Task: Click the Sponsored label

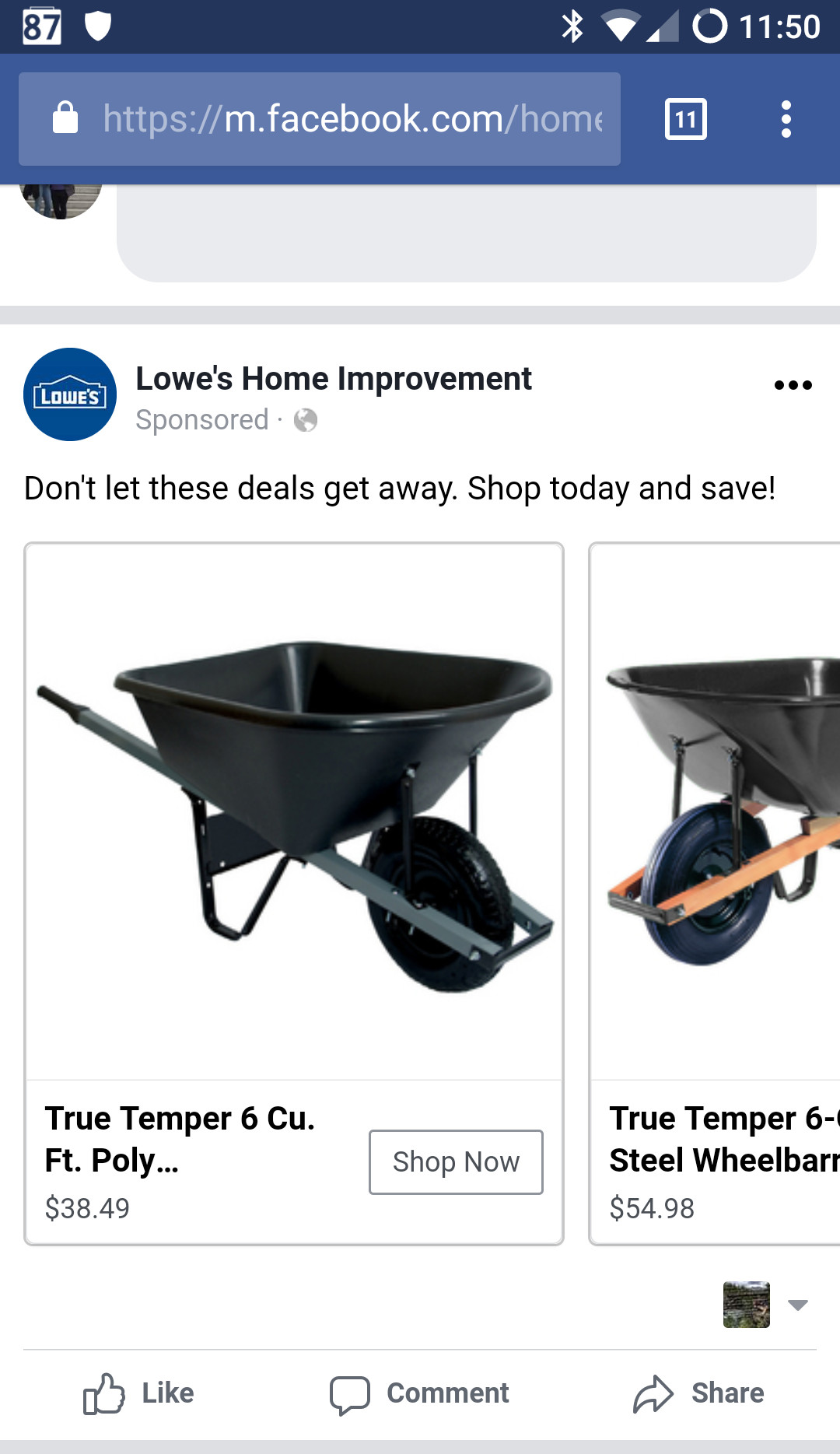Action: (202, 420)
